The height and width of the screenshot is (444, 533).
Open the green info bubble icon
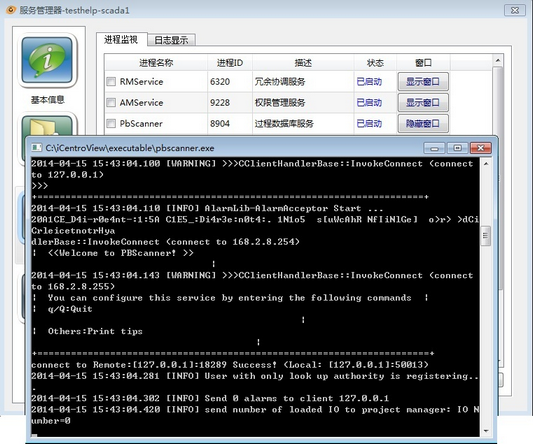[47, 60]
